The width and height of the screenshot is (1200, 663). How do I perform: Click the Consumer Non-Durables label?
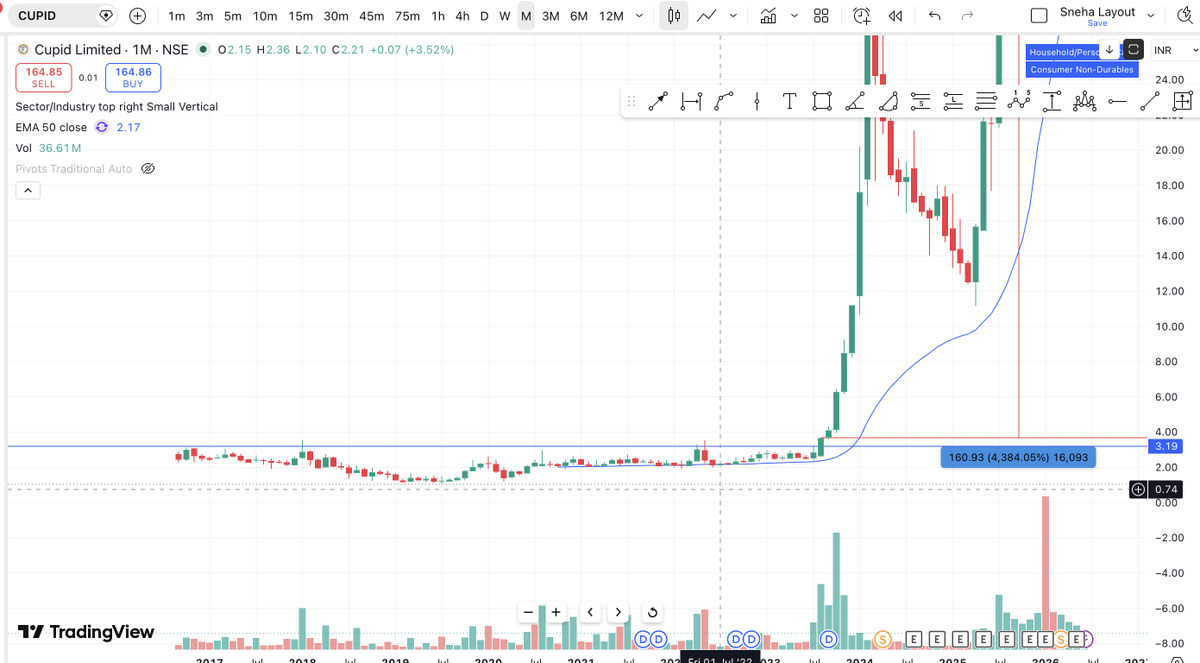[1082, 70]
